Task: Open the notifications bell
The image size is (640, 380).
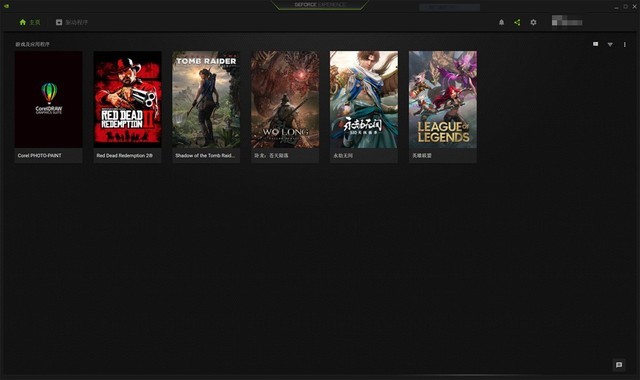Action: (x=502, y=22)
